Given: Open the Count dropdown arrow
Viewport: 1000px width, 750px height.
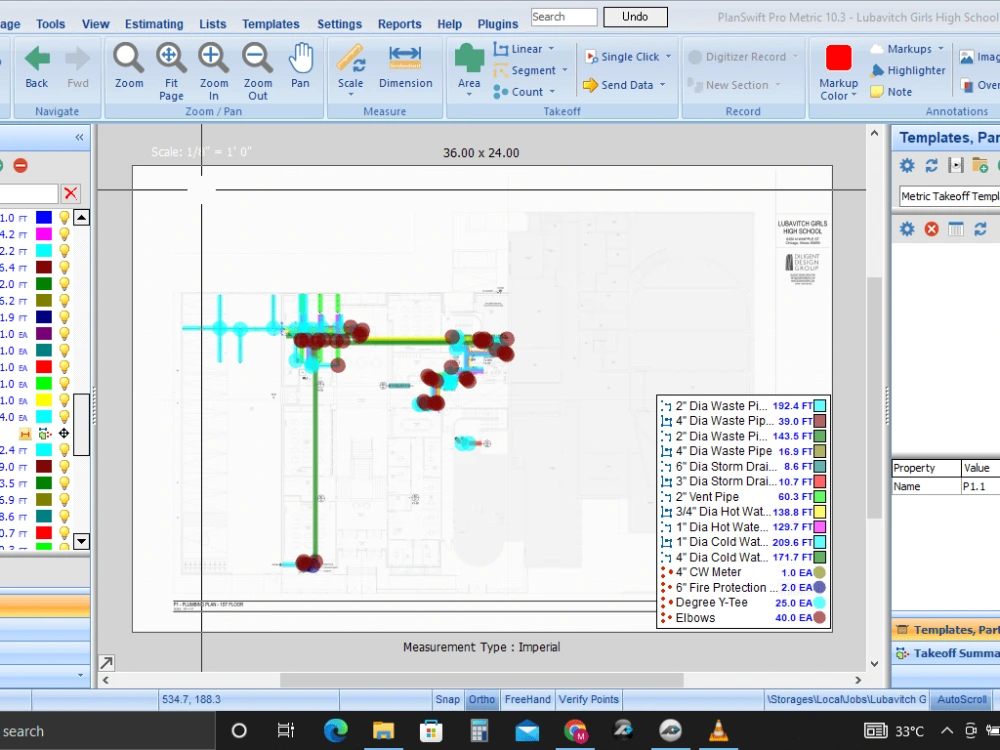Looking at the screenshot, I should click(x=552, y=92).
